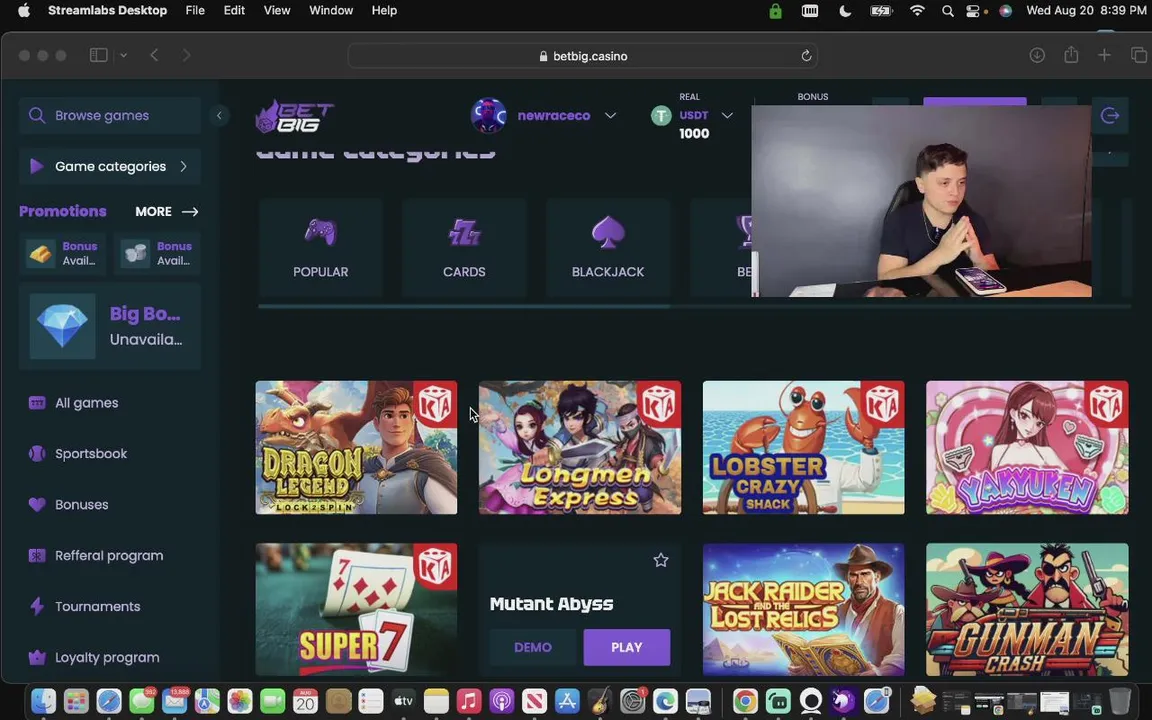Screen dimensions: 1152x720
Task: Click MORE next to Promotions
Action: click(x=167, y=212)
